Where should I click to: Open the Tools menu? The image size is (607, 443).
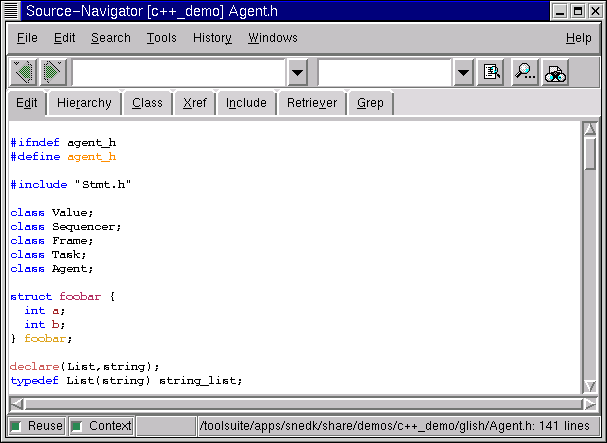click(161, 38)
